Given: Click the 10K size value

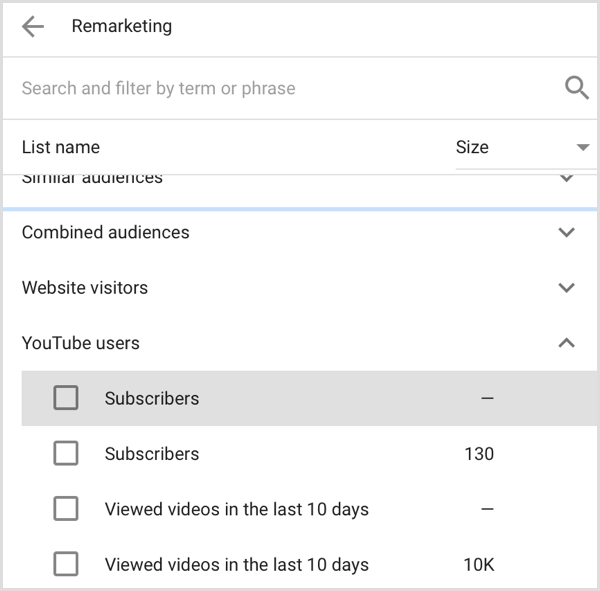Looking at the screenshot, I should pos(479,565).
